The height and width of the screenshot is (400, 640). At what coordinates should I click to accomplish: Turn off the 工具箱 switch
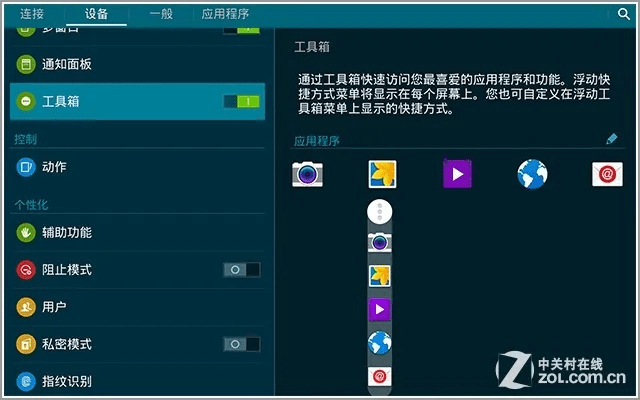pos(241,101)
